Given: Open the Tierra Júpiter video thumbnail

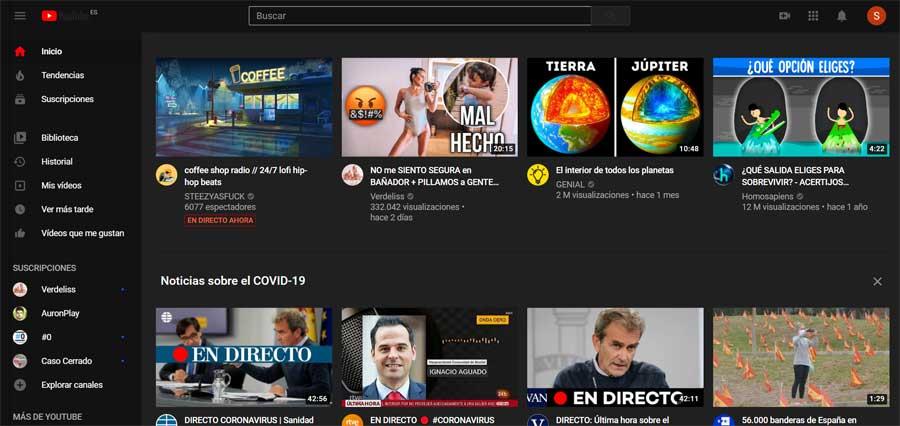Looking at the screenshot, I should point(615,107).
